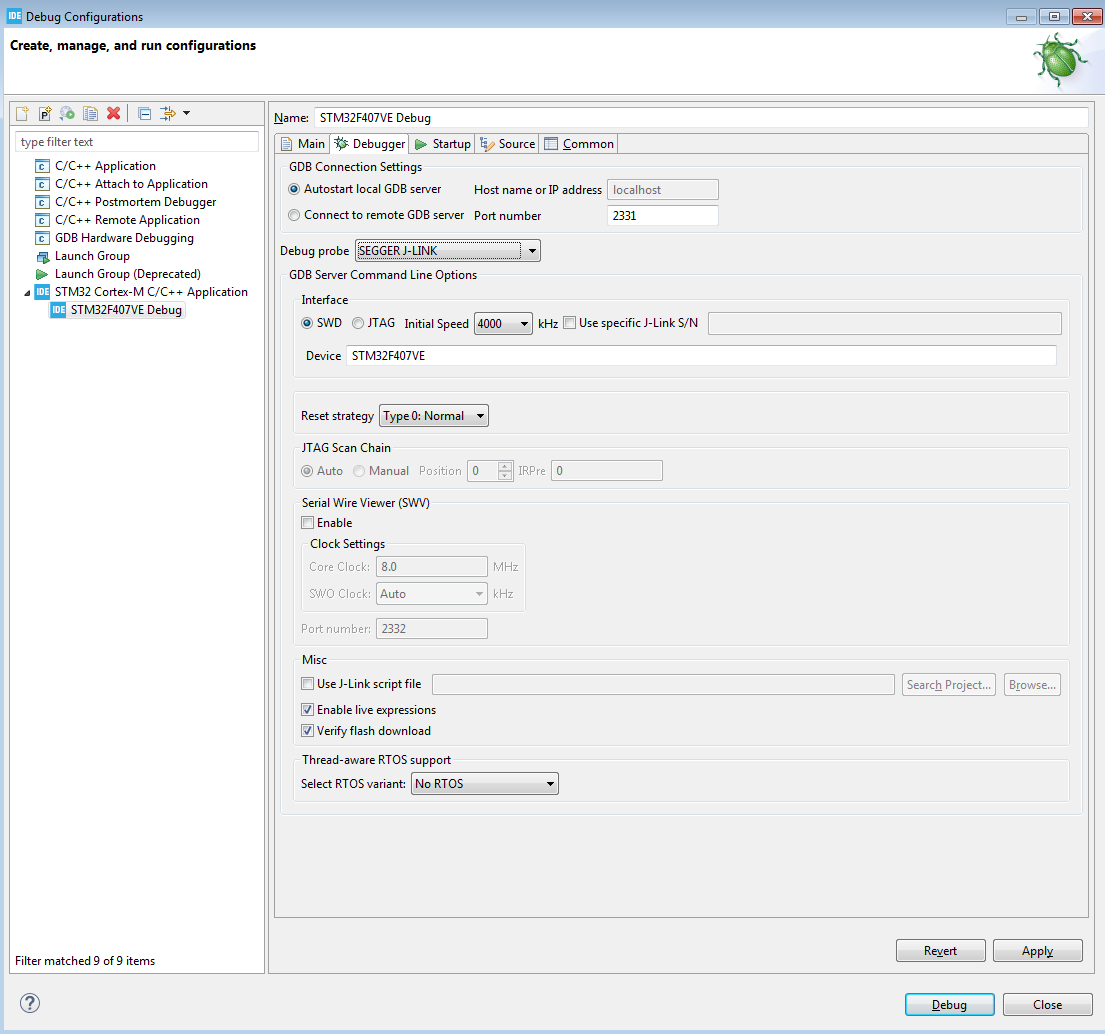The width and height of the screenshot is (1105, 1034).
Task: Collapse the STM32 Cortex-M C/C++ Application node
Action: (27, 292)
